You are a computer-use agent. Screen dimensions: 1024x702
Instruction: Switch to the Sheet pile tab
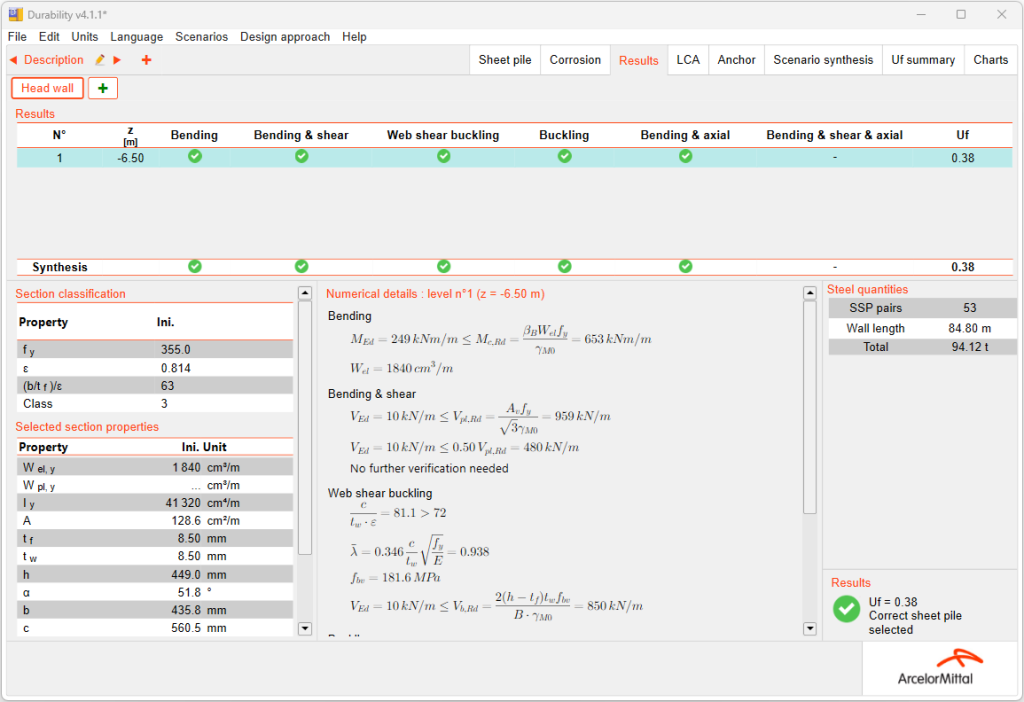pos(505,60)
